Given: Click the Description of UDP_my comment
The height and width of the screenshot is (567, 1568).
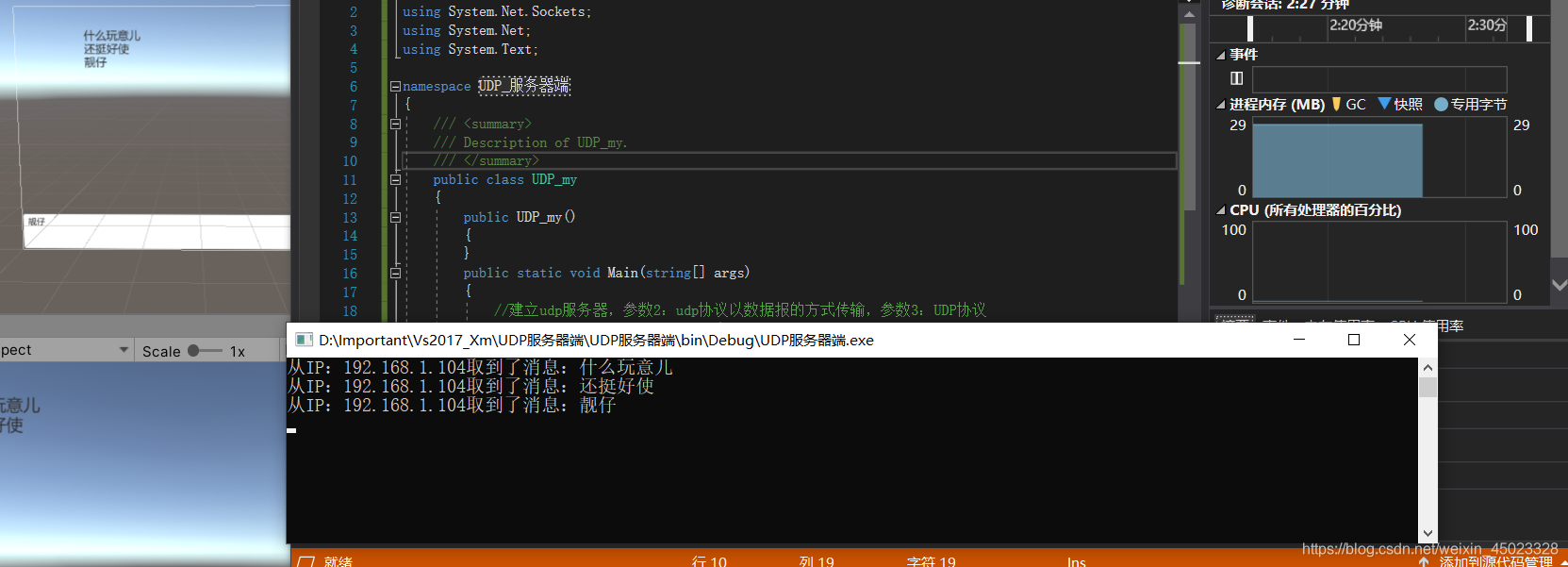Looking at the screenshot, I should [x=530, y=142].
